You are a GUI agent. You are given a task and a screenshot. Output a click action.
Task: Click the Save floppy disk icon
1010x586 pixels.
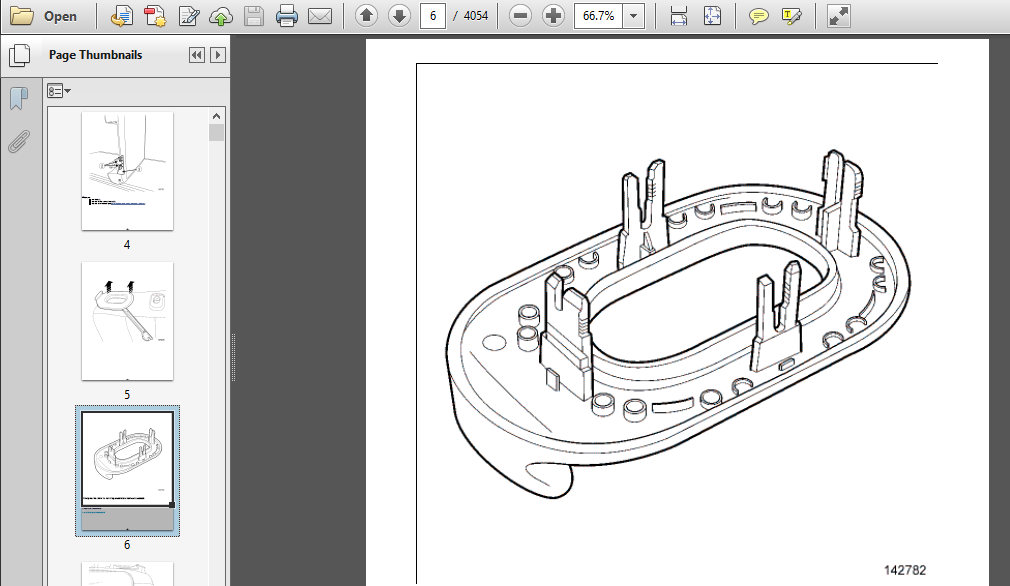point(254,16)
